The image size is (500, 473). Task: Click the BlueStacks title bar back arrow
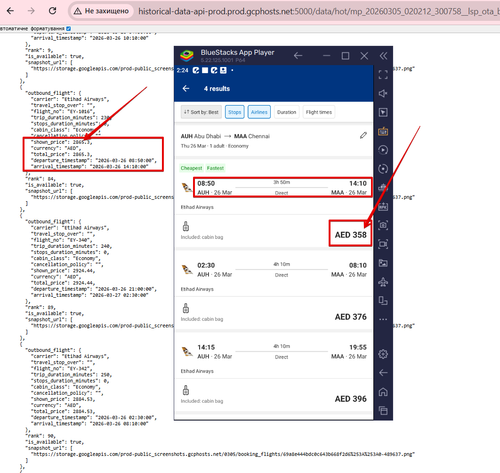pos(298,56)
